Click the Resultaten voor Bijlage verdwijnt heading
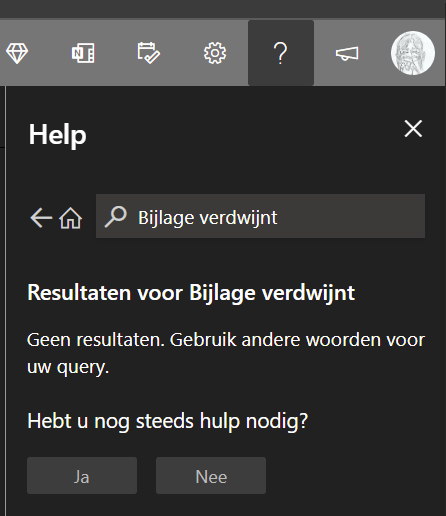 191,293
